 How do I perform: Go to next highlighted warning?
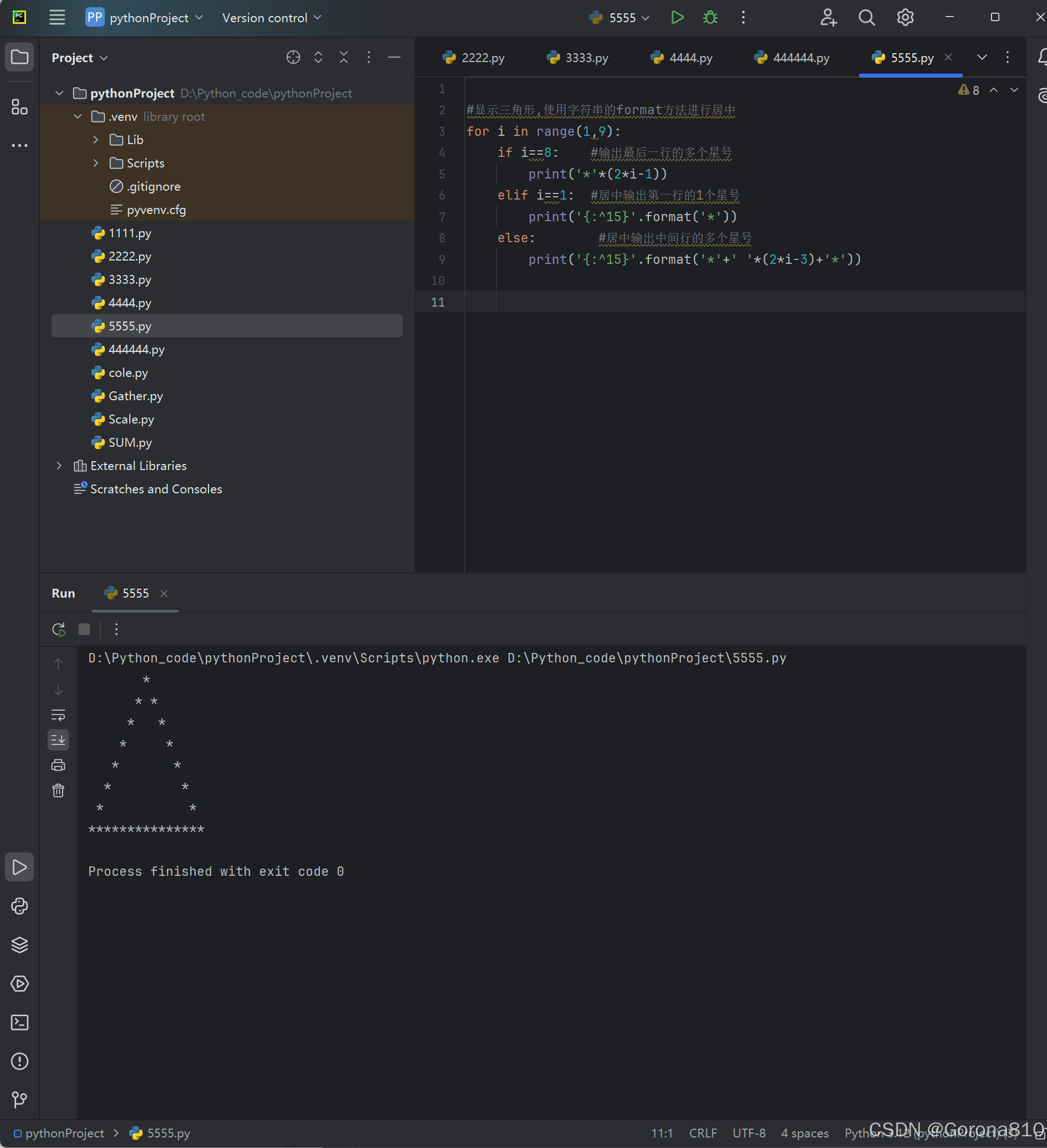(1014, 90)
